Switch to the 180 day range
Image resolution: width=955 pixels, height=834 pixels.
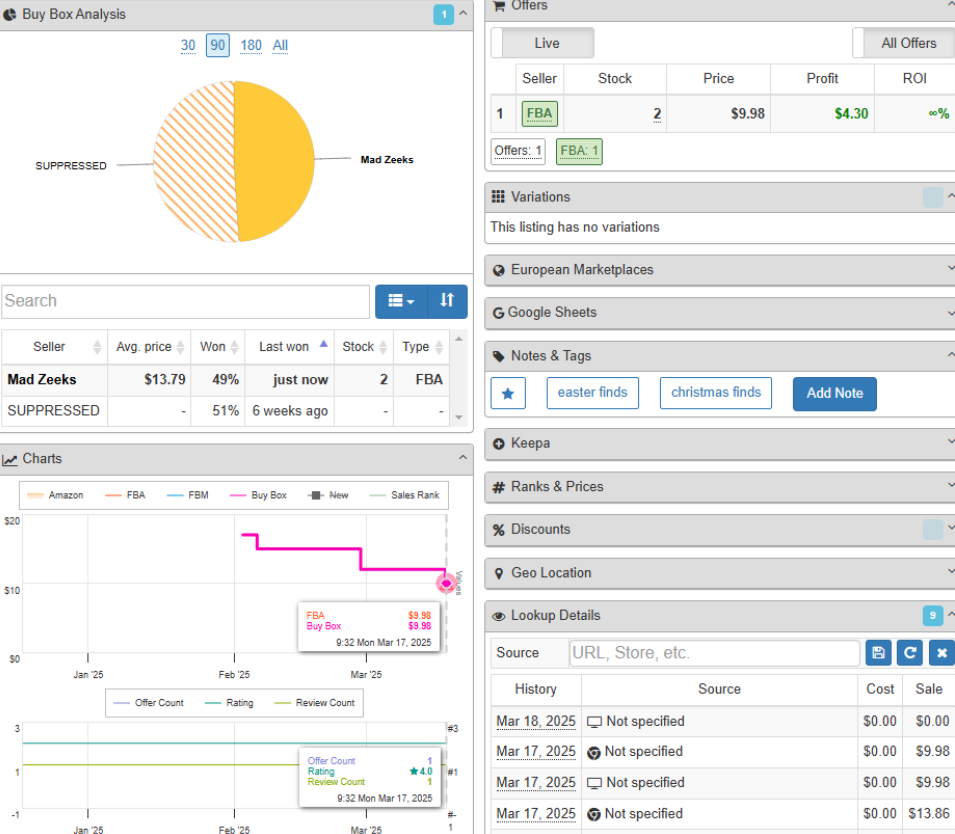click(x=251, y=45)
